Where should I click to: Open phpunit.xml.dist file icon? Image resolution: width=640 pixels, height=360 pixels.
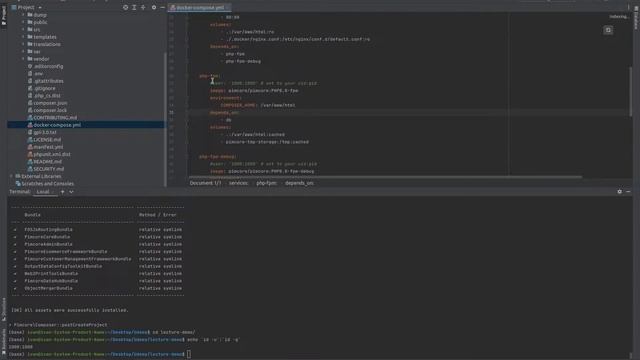30,154
